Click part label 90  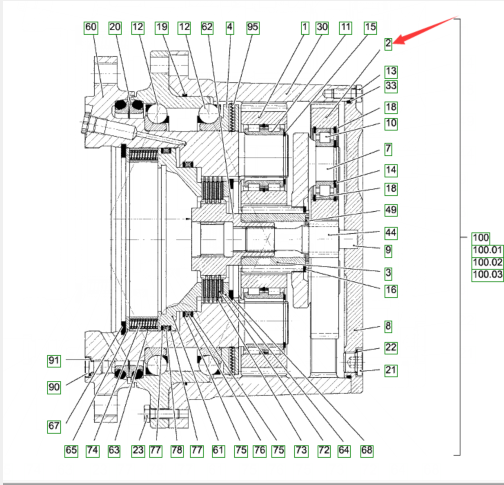tap(54, 388)
